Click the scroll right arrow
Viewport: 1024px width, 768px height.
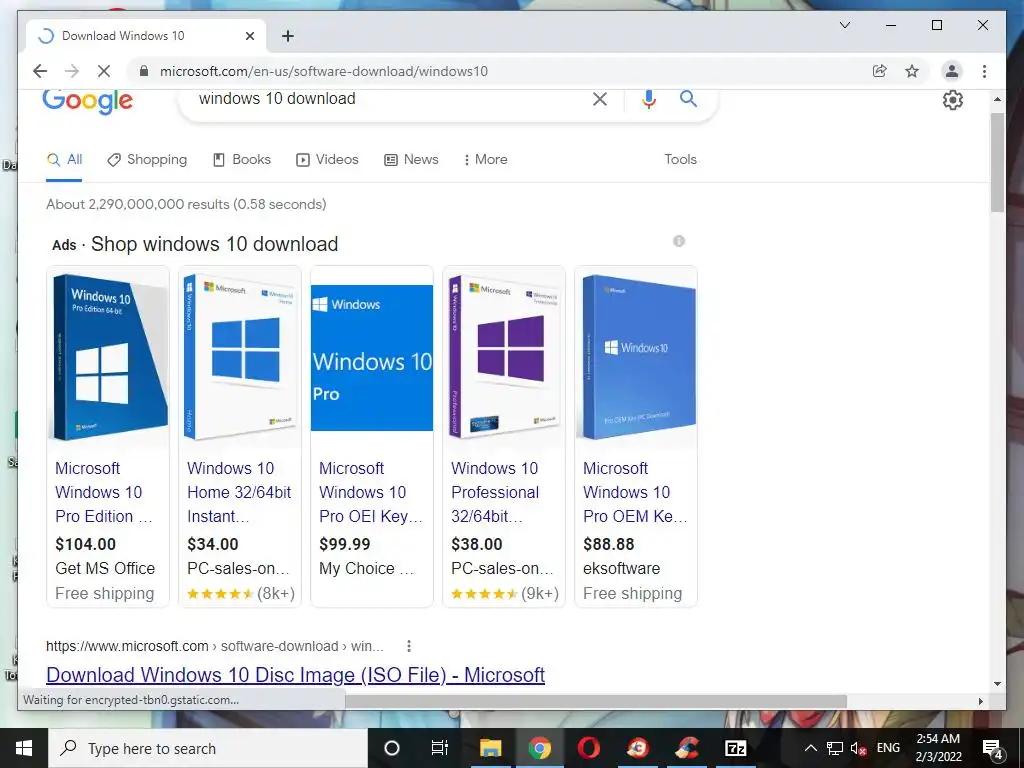pyautogui.click(x=980, y=701)
